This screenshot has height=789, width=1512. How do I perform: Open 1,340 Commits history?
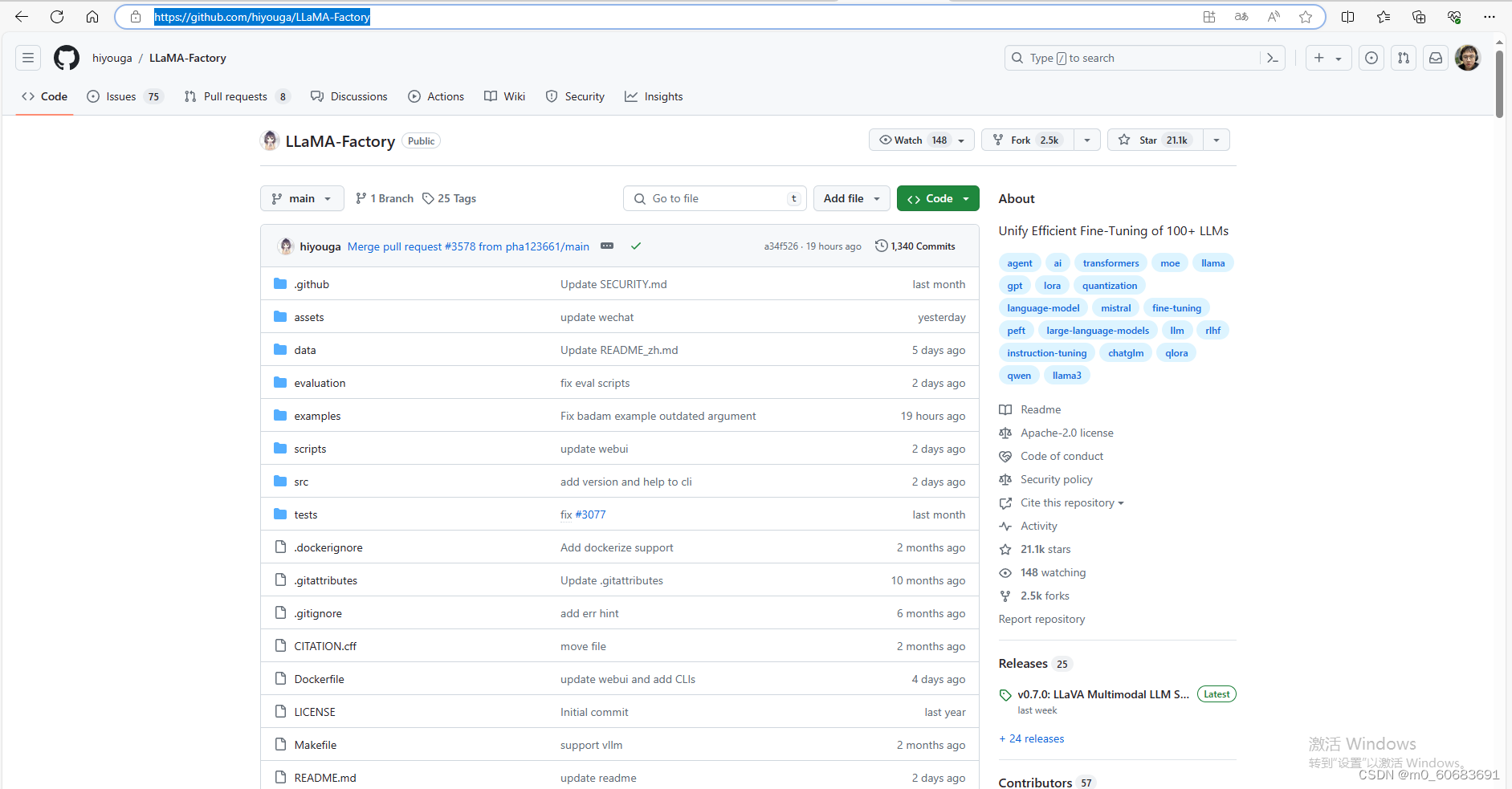[x=915, y=246]
